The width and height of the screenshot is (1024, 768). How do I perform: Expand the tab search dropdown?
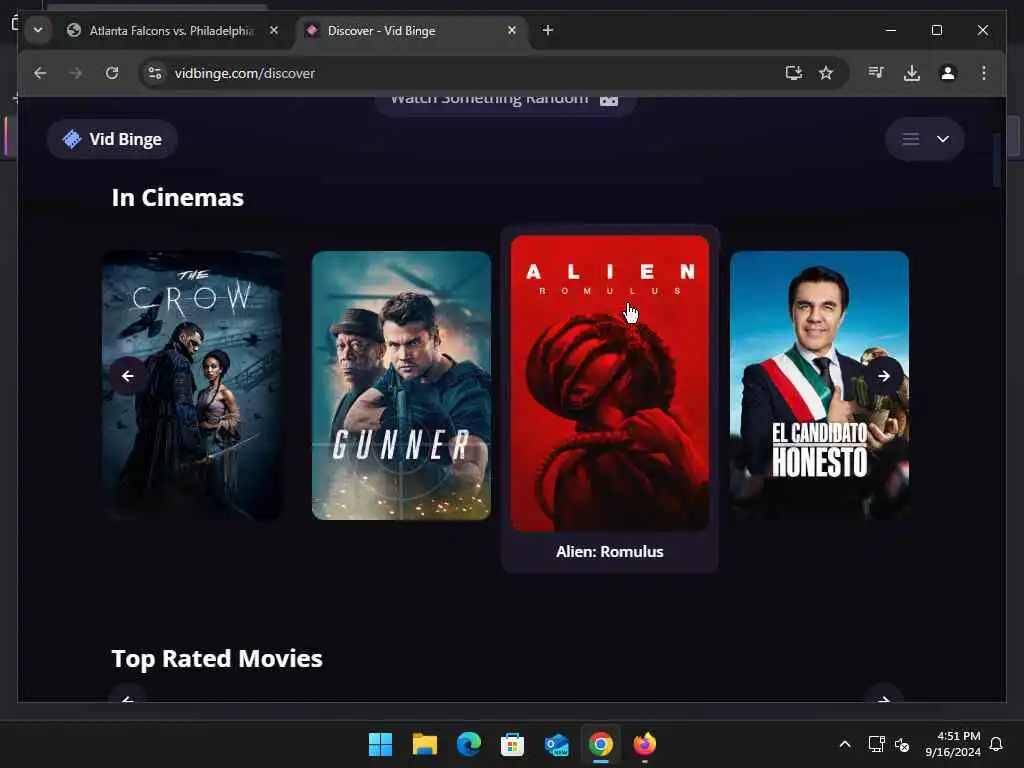[x=38, y=30]
